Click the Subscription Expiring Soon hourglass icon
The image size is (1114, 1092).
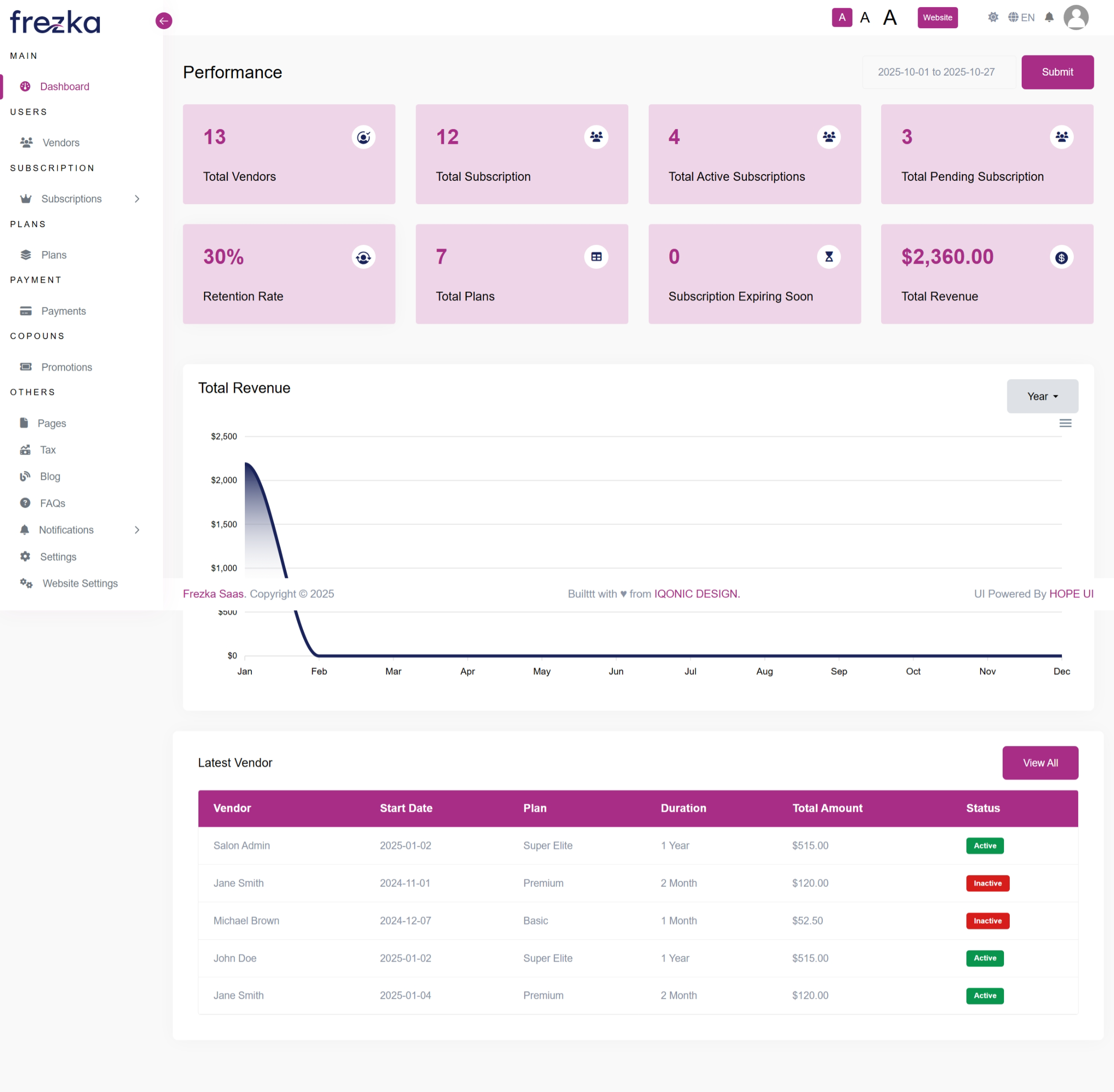point(829,257)
